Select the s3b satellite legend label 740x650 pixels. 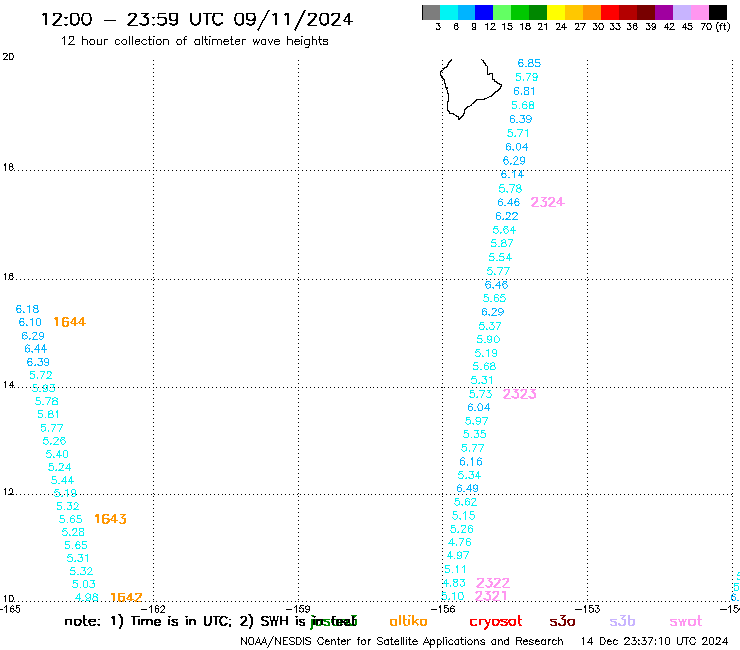click(x=622, y=621)
